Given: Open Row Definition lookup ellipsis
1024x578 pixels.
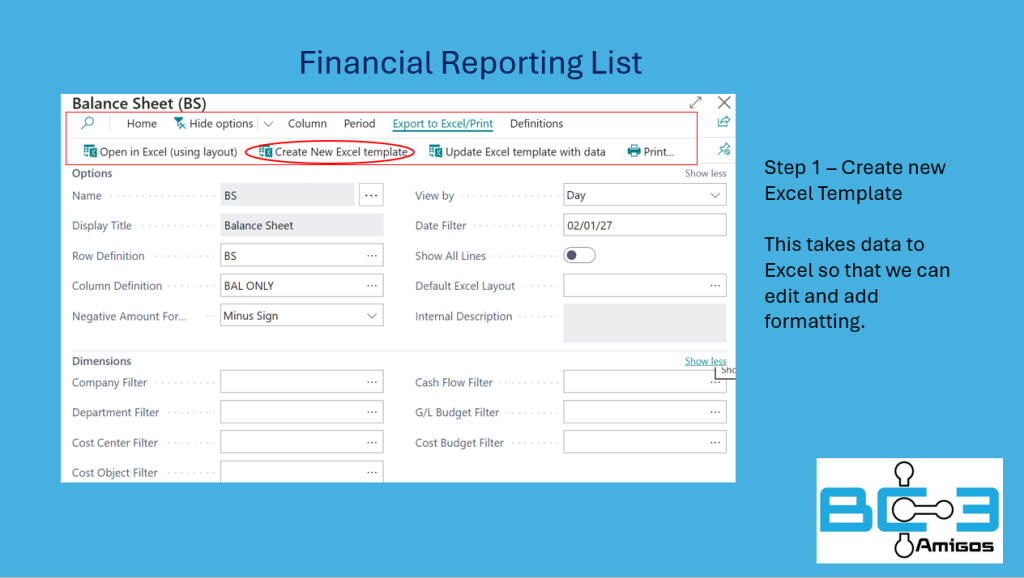Looking at the screenshot, I should (x=372, y=256).
